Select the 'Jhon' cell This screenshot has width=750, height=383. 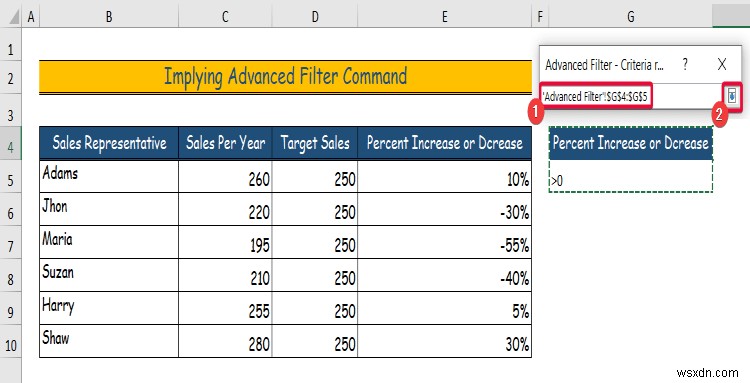(x=109, y=209)
